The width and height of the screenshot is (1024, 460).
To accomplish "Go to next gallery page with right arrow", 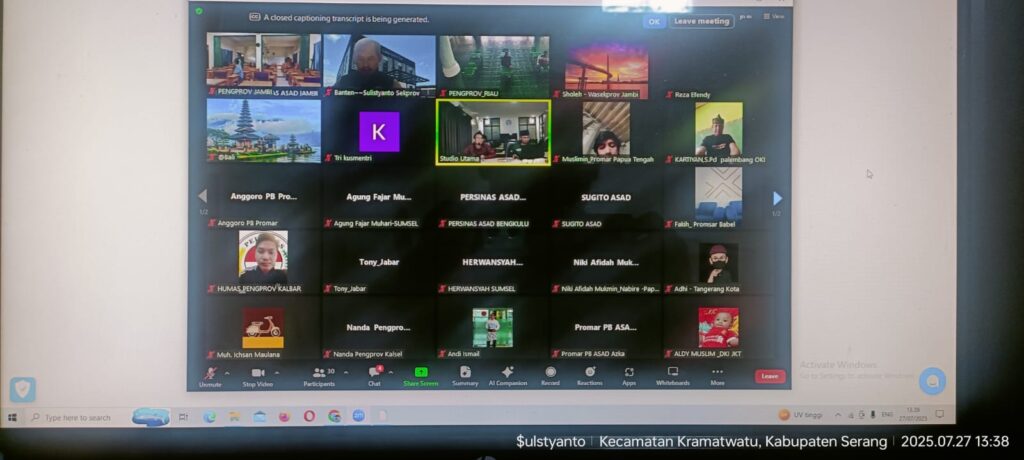I will point(777,198).
